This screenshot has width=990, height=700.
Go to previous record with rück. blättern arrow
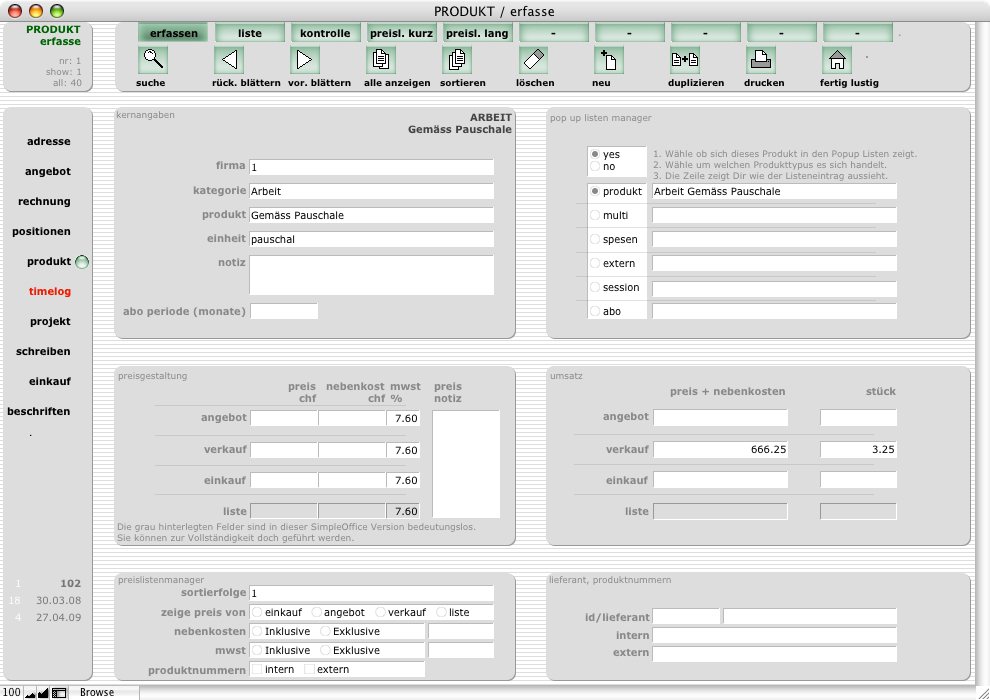click(x=229, y=60)
